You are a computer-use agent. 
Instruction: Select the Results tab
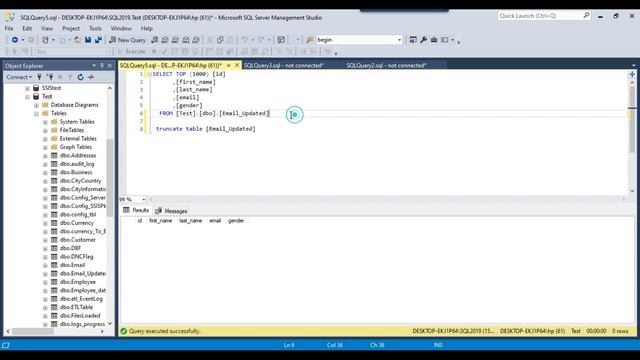coord(136,210)
